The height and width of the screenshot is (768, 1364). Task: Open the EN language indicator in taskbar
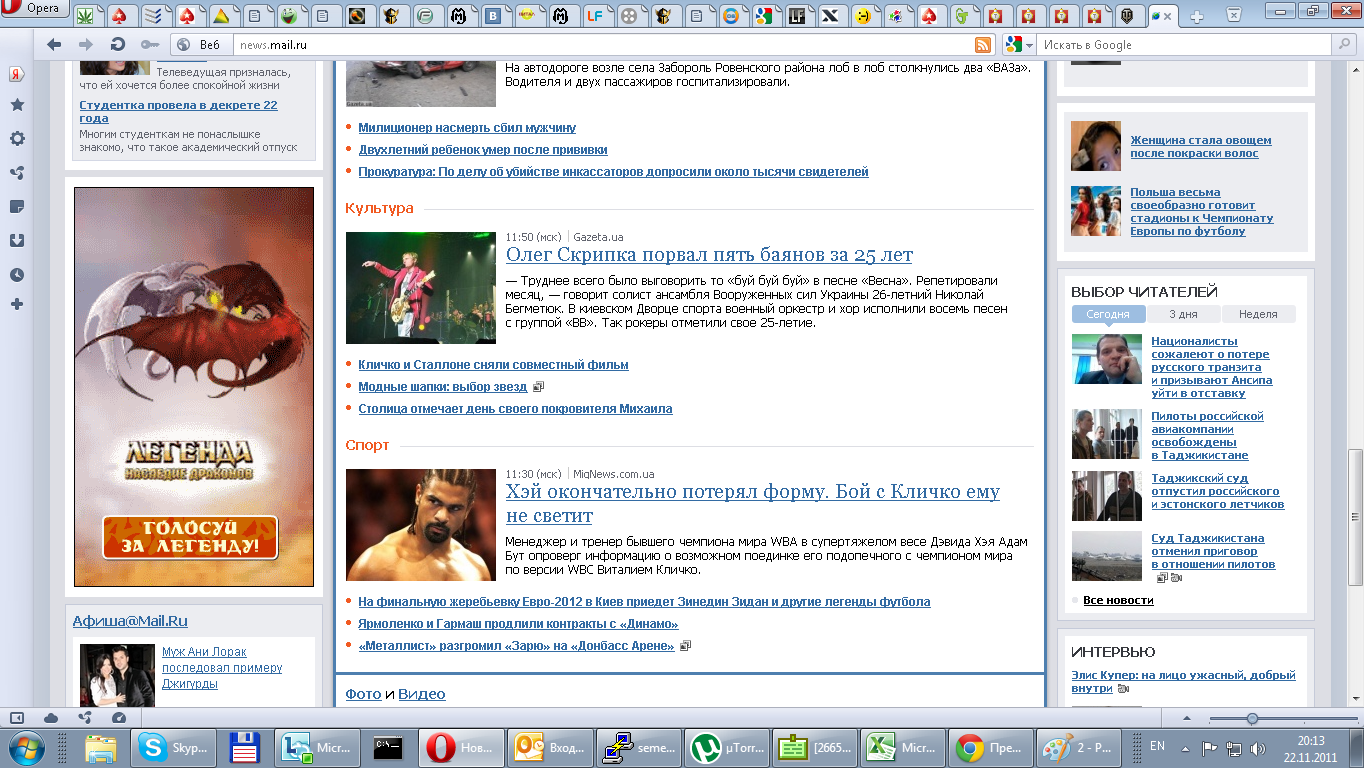[x=1157, y=746]
